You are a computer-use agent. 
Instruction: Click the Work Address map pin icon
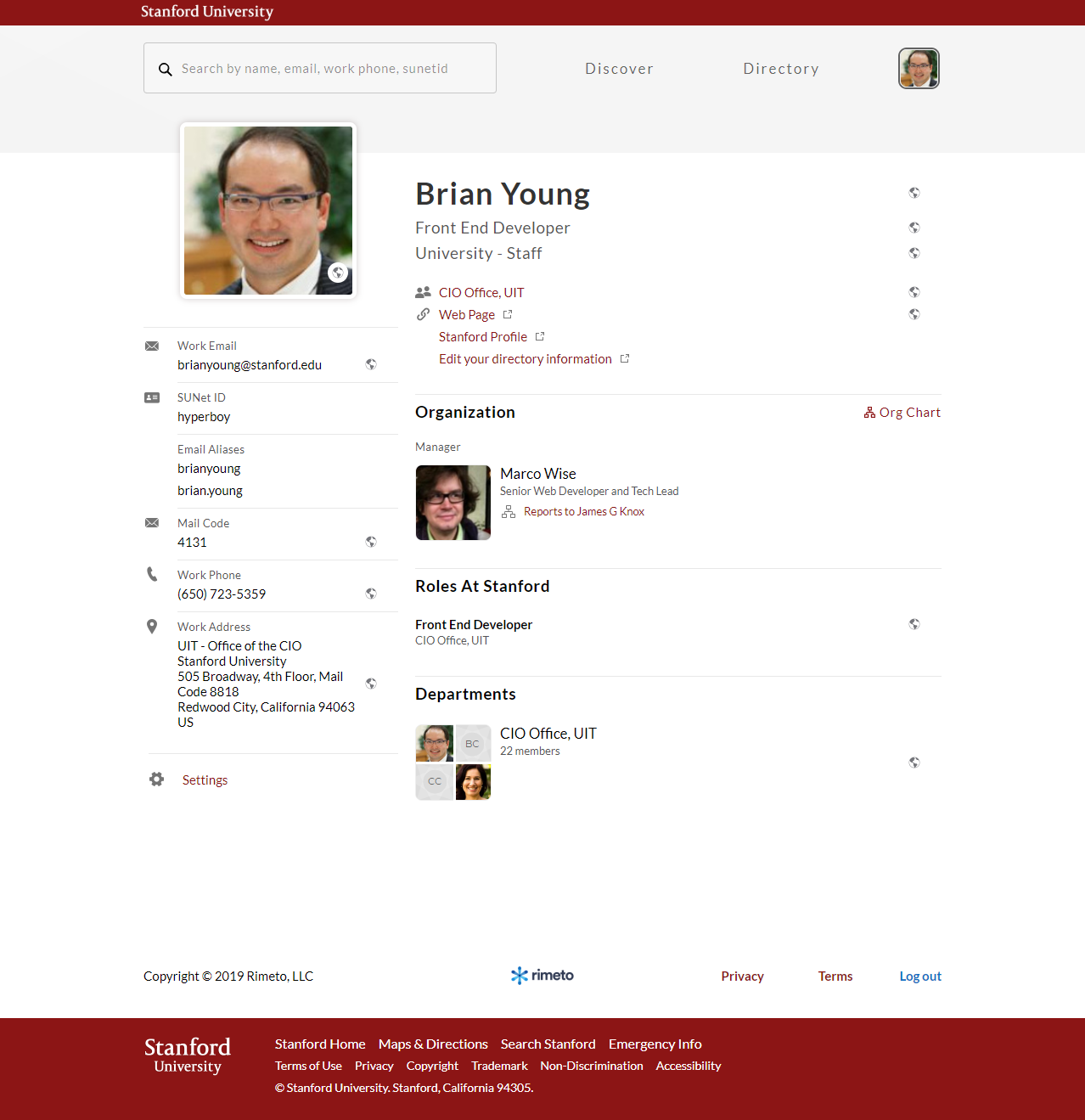[152, 627]
